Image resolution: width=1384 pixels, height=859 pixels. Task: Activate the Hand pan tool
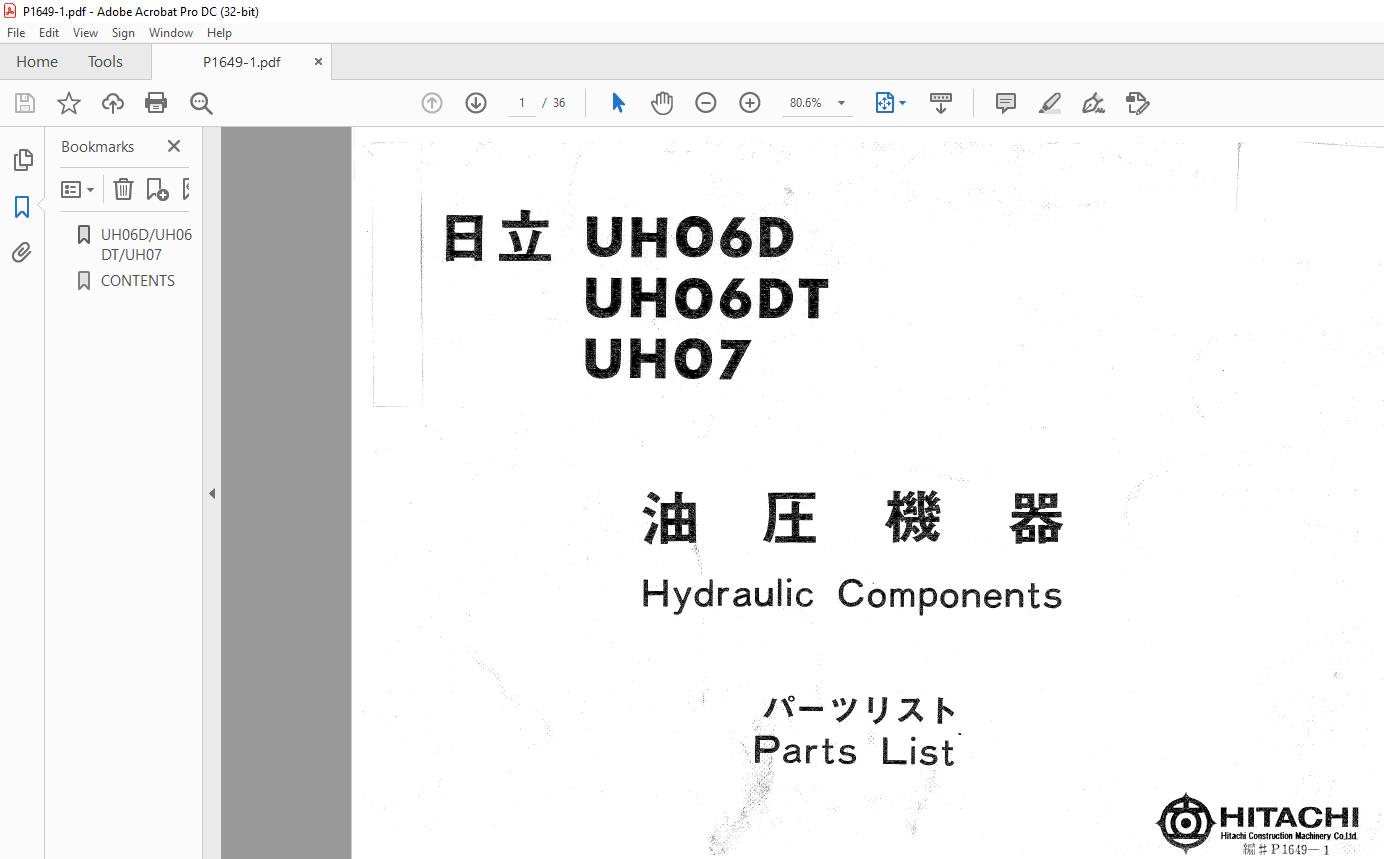(662, 103)
